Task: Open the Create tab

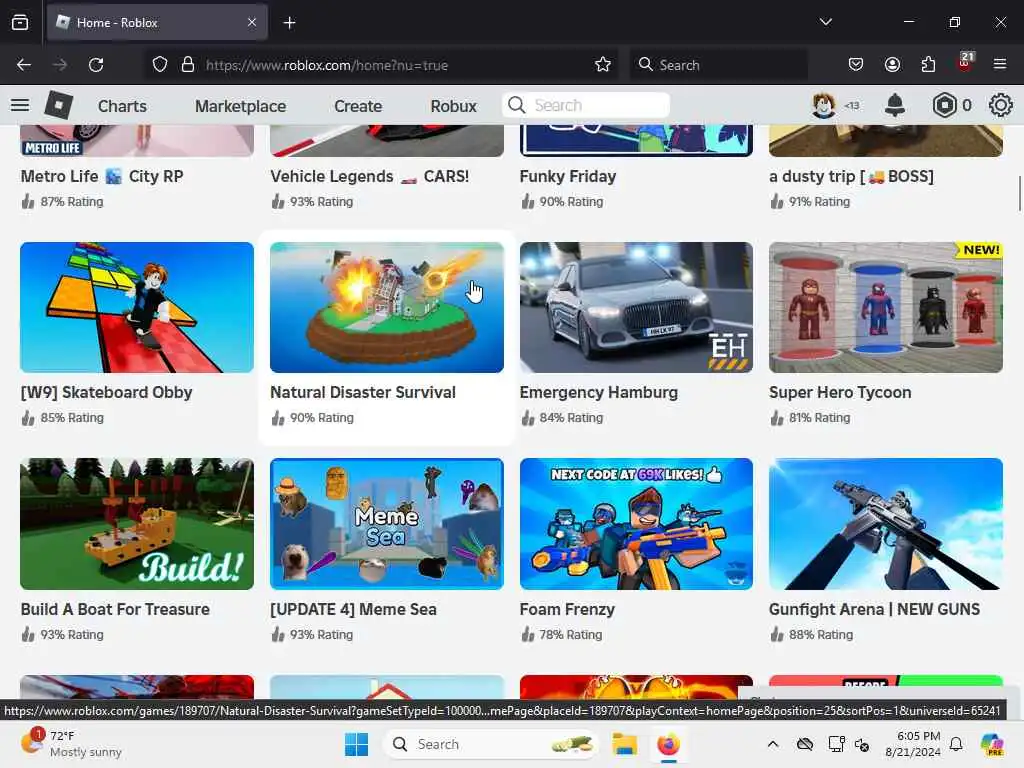Action: point(358,106)
